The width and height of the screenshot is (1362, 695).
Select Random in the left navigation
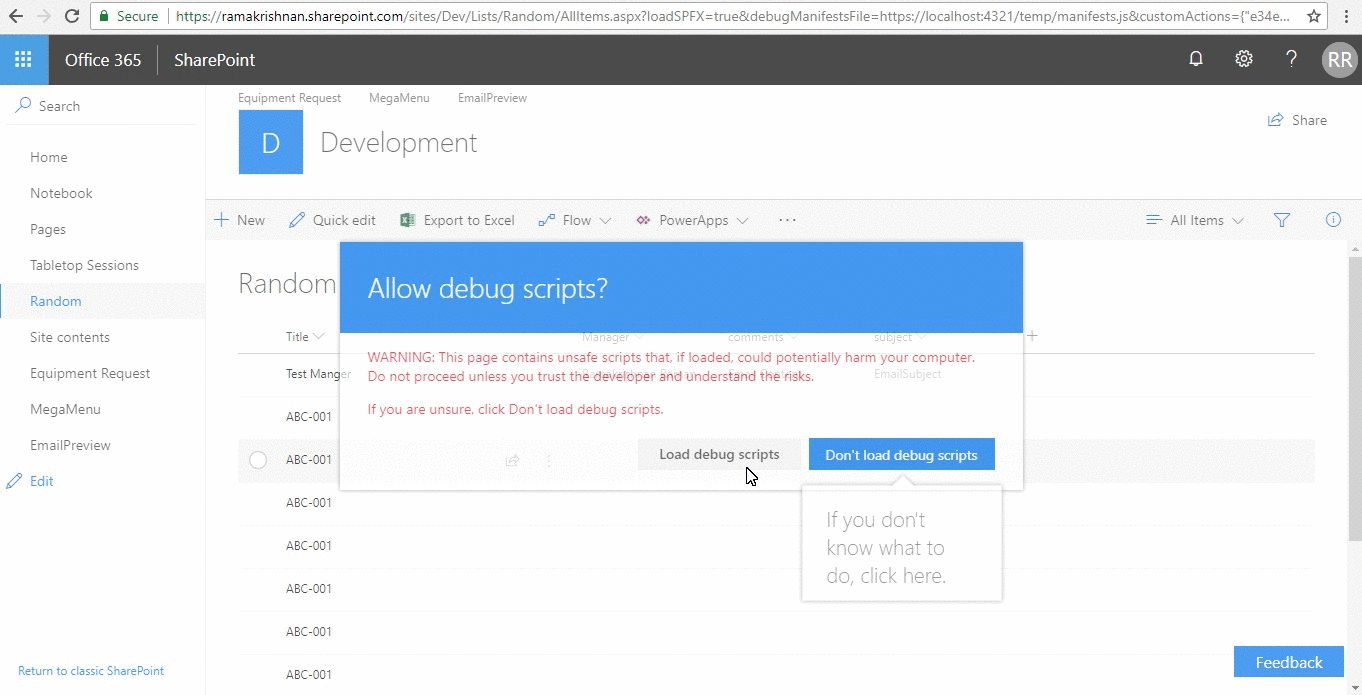pos(56,301)
